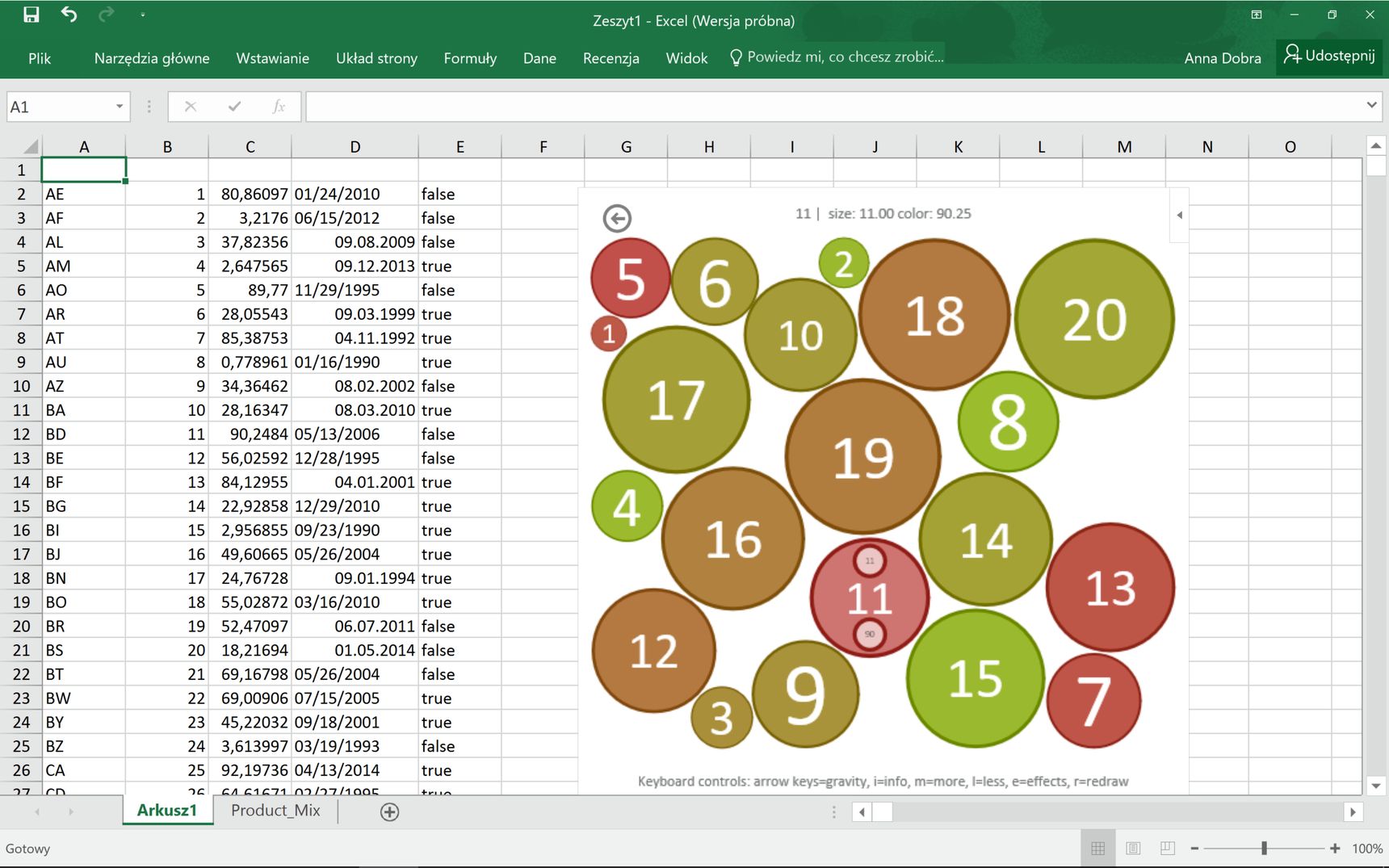The image size is (1389, 868).
Task: Click the date cell 06/15/2012
Action: 355,218
